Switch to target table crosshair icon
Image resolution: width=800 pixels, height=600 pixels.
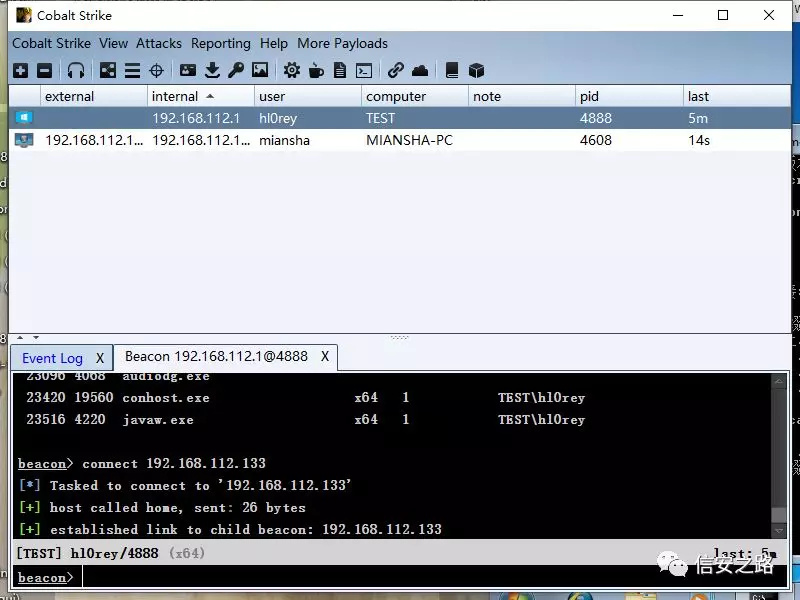[157, 70]
